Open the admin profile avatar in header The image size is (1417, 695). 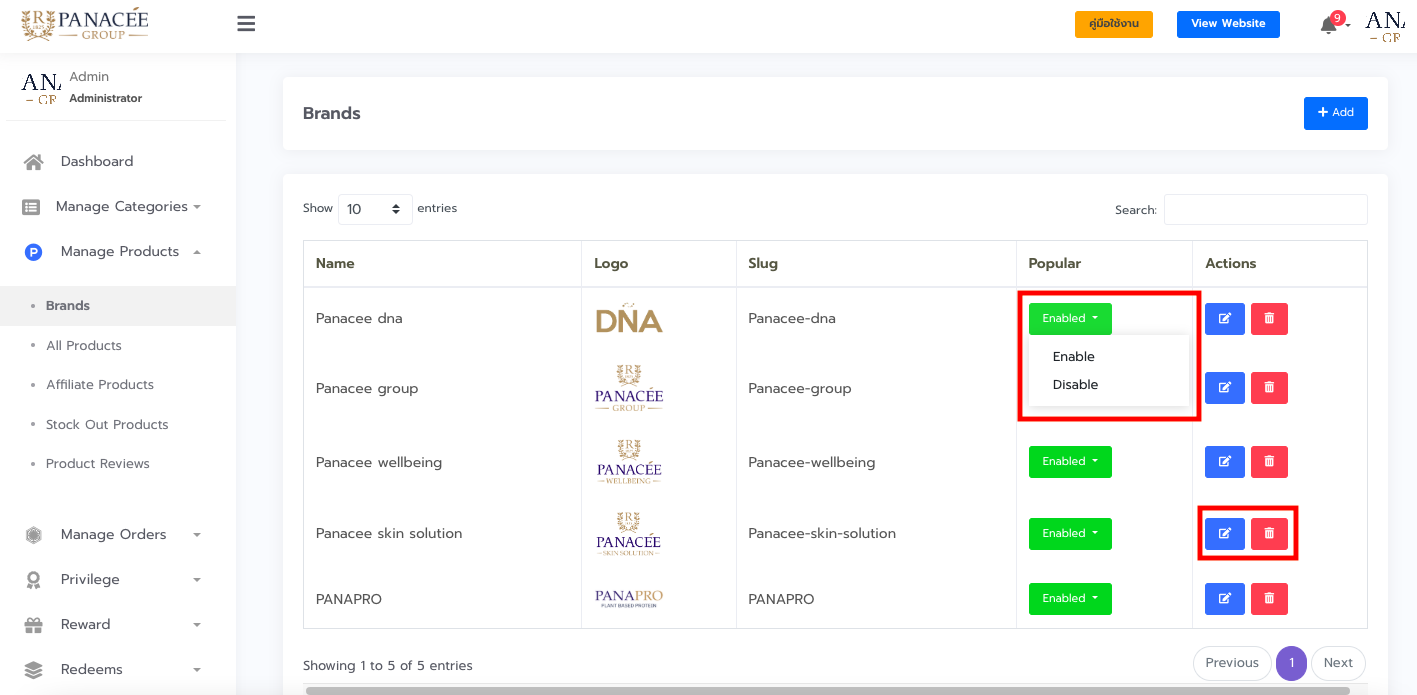coord(1385,25)
